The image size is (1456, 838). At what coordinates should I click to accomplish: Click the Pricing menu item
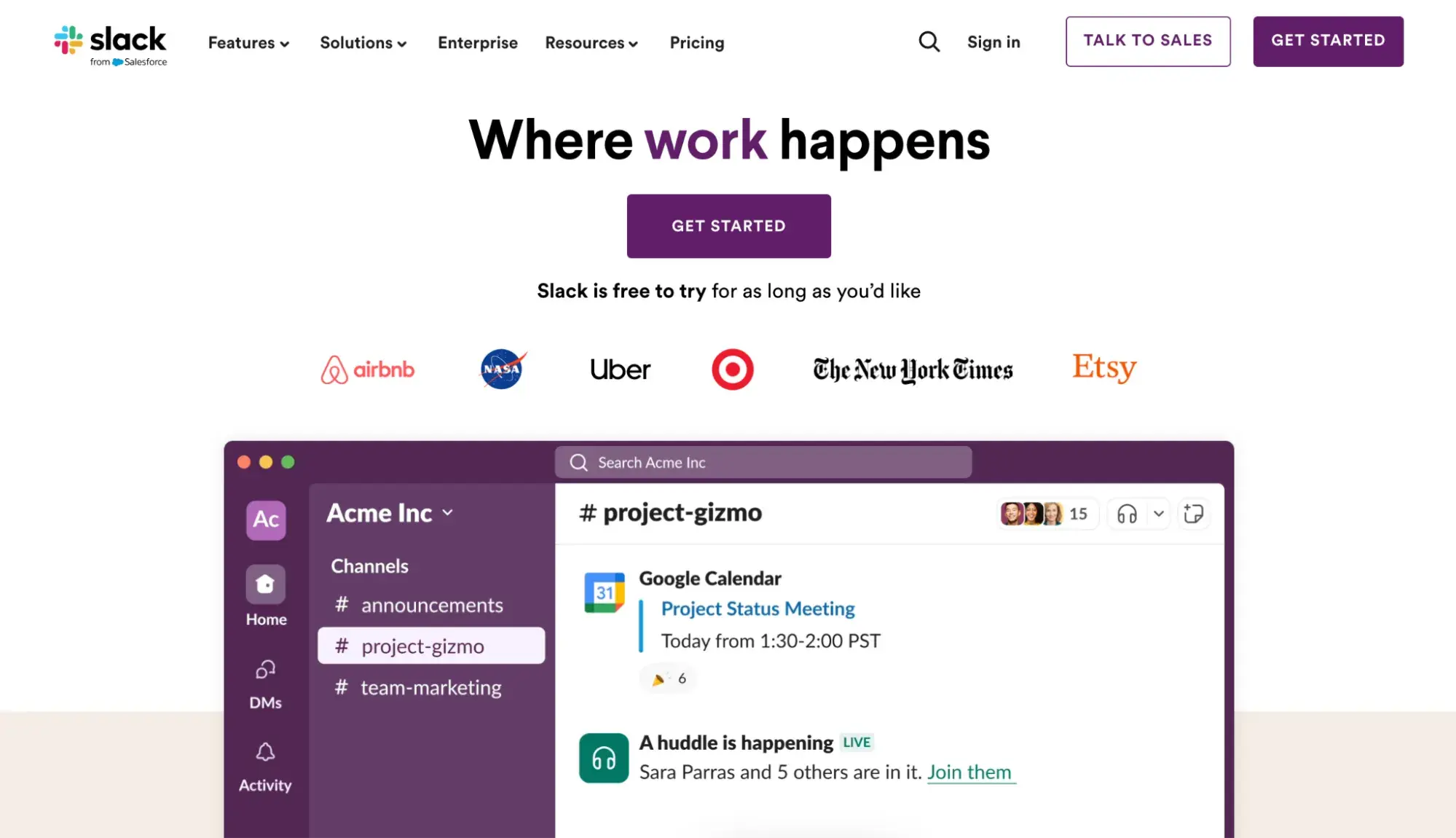click(x=697, y=42)
